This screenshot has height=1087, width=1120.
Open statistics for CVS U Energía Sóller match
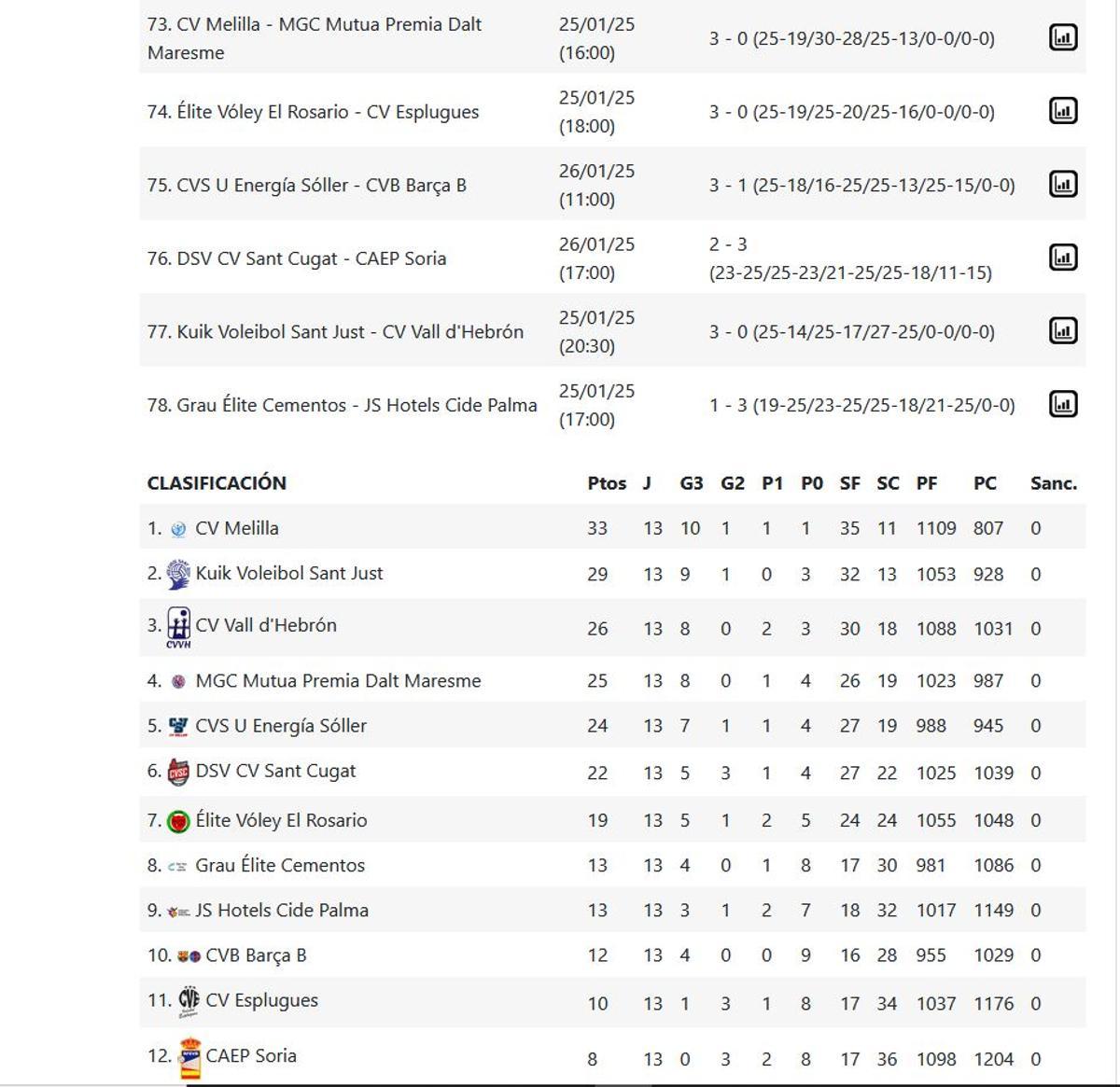(1063, 185)
